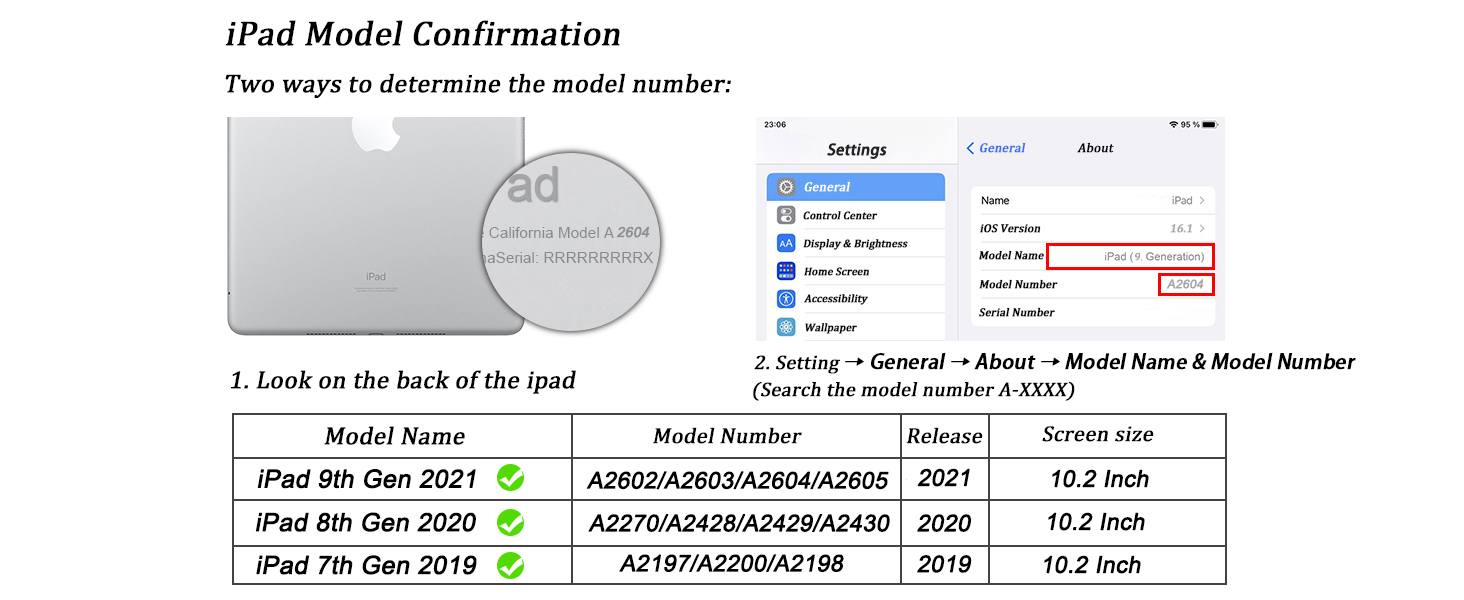Click the Control Center icon in Settings
The width and height of the screenshot is (1464, 600).
click(x=786, y=215)
